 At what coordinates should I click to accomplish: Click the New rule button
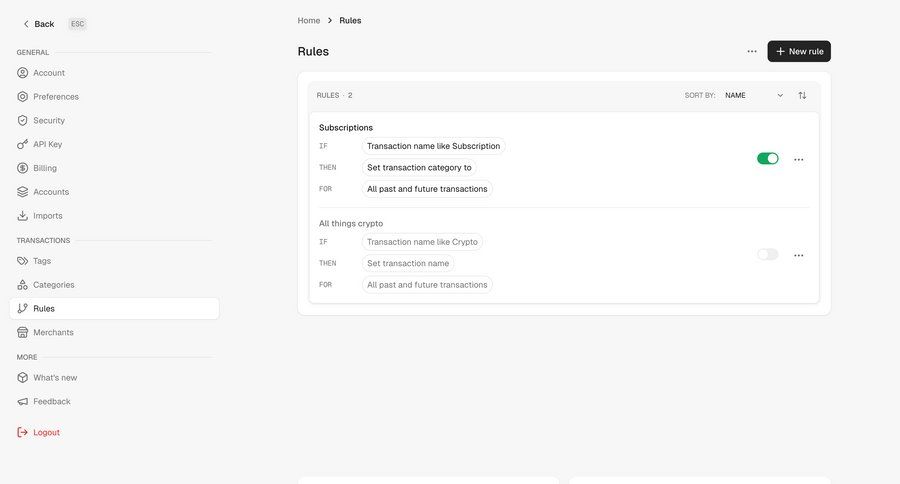click(x=799, y=51)
